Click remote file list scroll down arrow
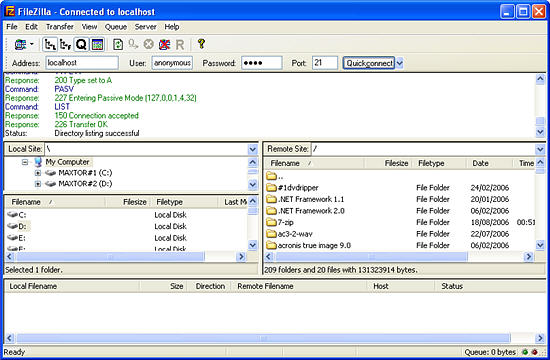 [x=541, y=245]
